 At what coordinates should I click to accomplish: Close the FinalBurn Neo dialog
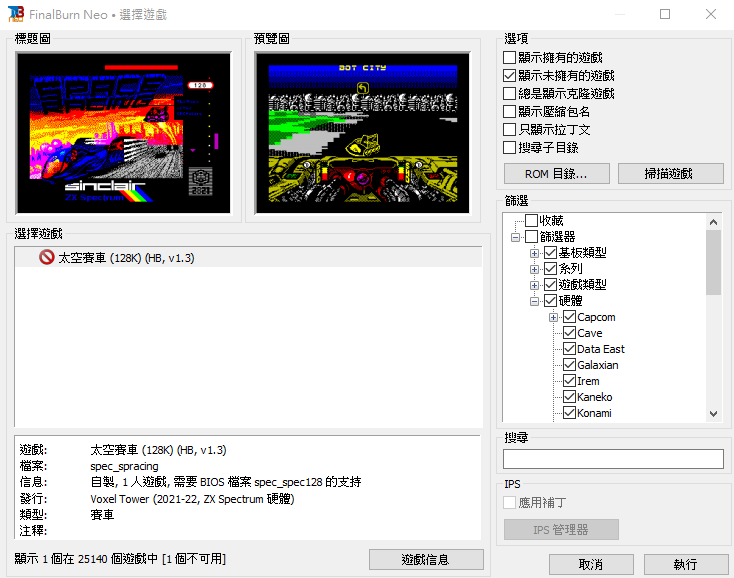tap(711, 14)
